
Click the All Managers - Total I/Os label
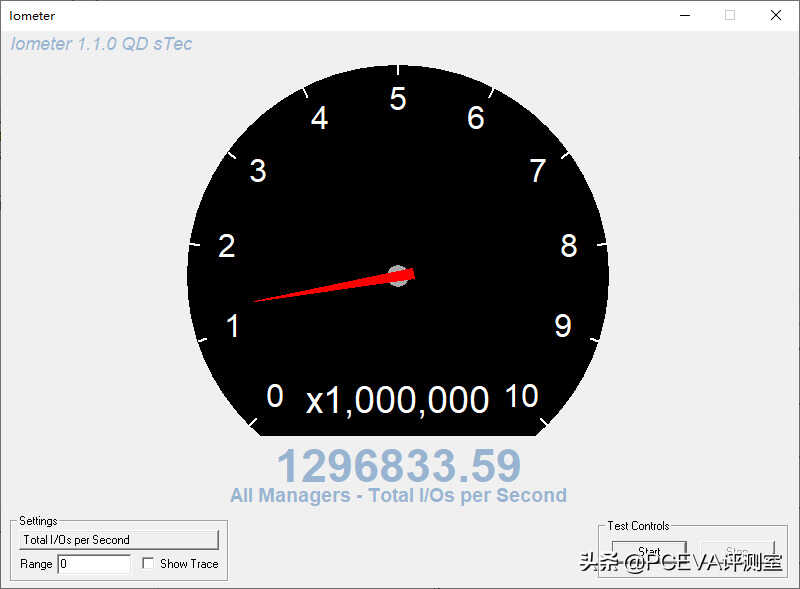[x=398, y=495]
